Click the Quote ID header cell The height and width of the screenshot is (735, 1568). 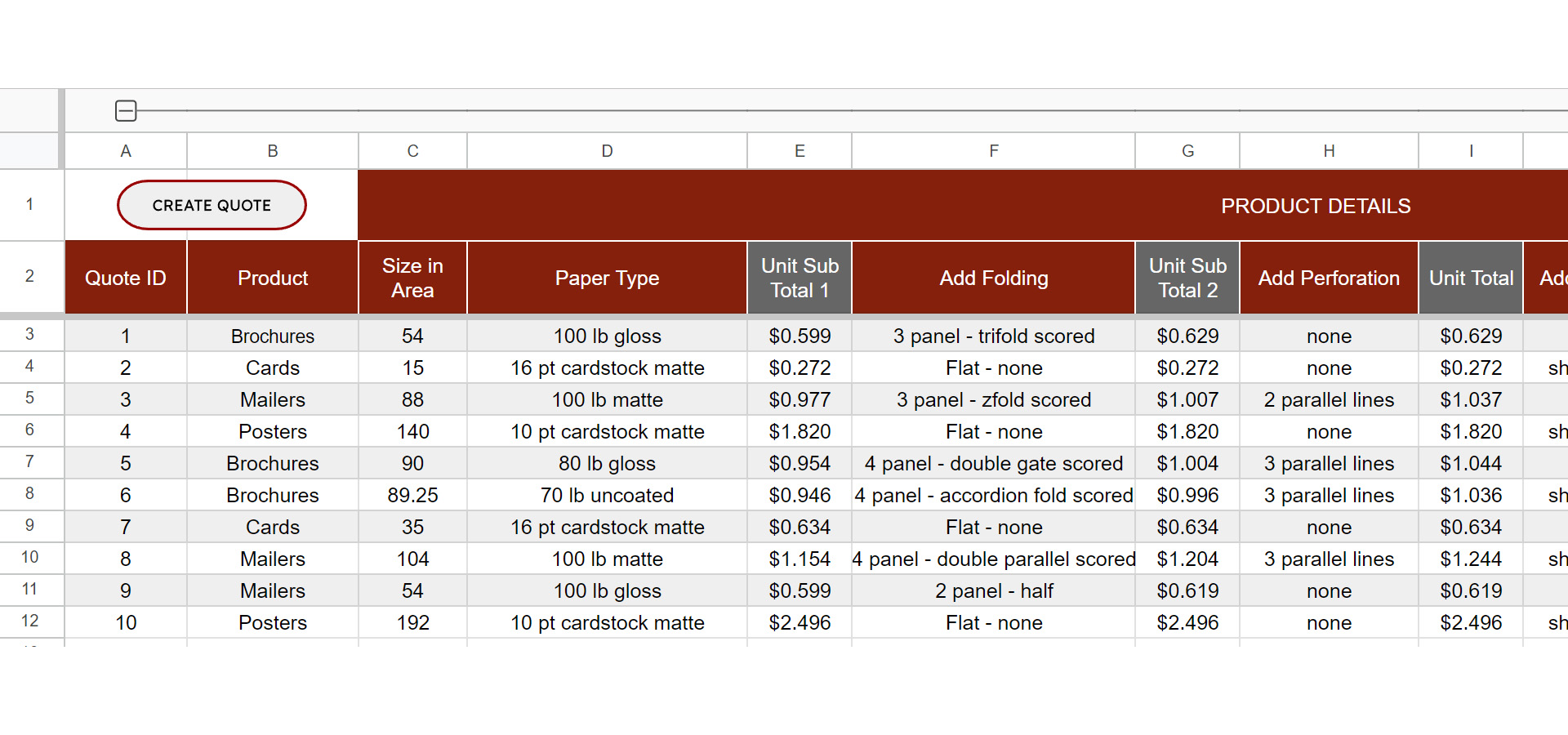pos(126,278)
